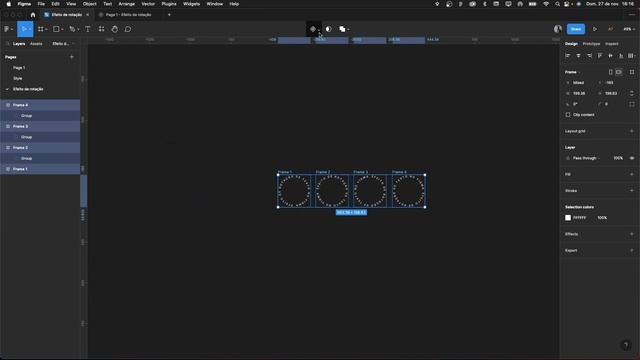Open the Figma main menu icon
Viewport: 640px width, 360px height.
(7, 29)
